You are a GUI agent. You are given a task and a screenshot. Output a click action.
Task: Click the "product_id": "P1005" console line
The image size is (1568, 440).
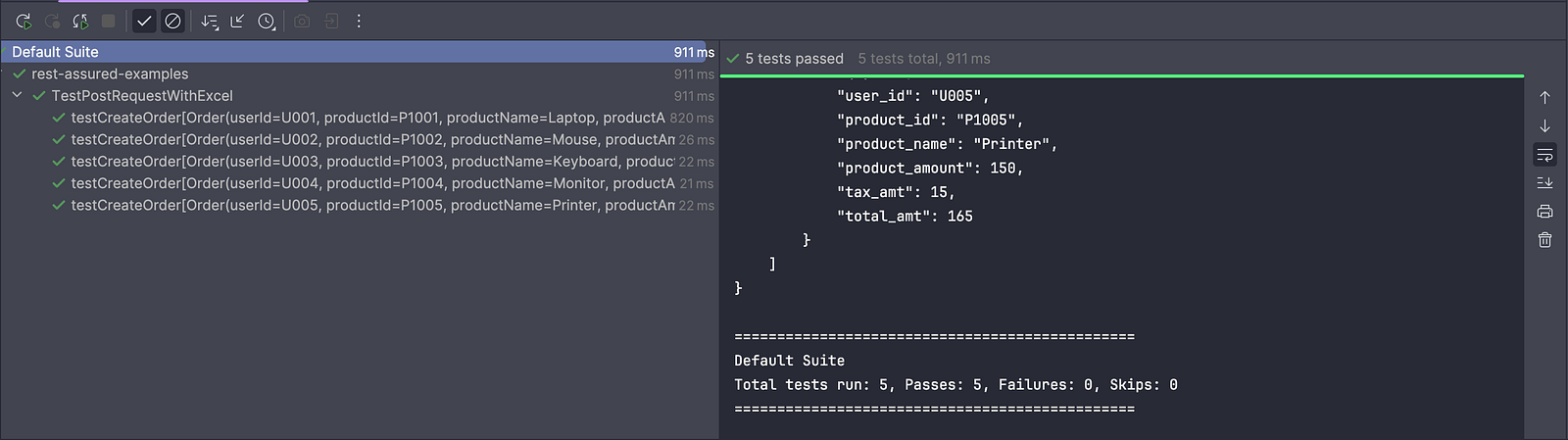click(930, 120)
